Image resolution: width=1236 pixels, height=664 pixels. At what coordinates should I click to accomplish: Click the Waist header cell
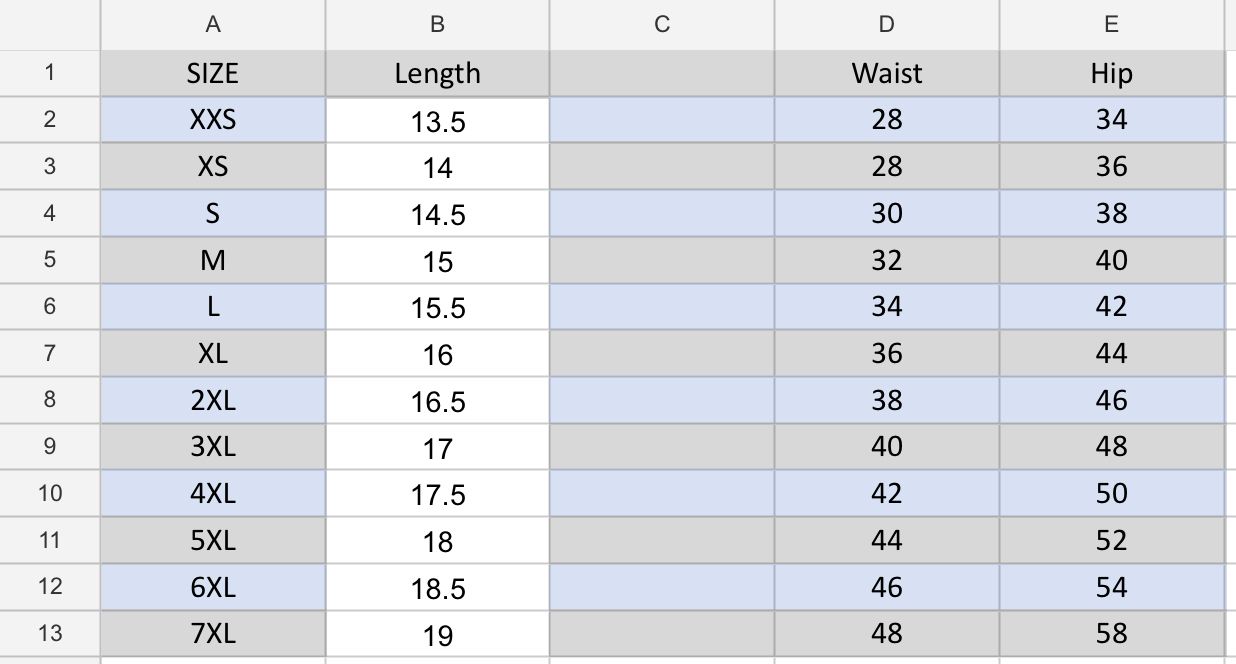tap(886, 73)
